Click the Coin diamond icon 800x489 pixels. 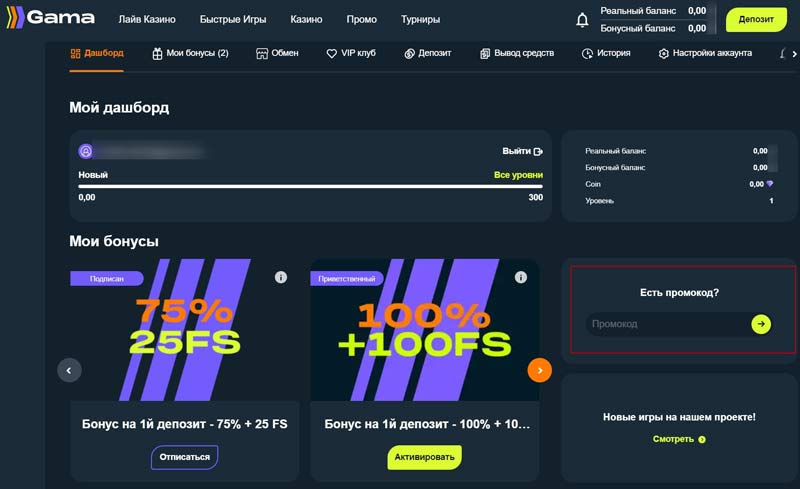768,184
